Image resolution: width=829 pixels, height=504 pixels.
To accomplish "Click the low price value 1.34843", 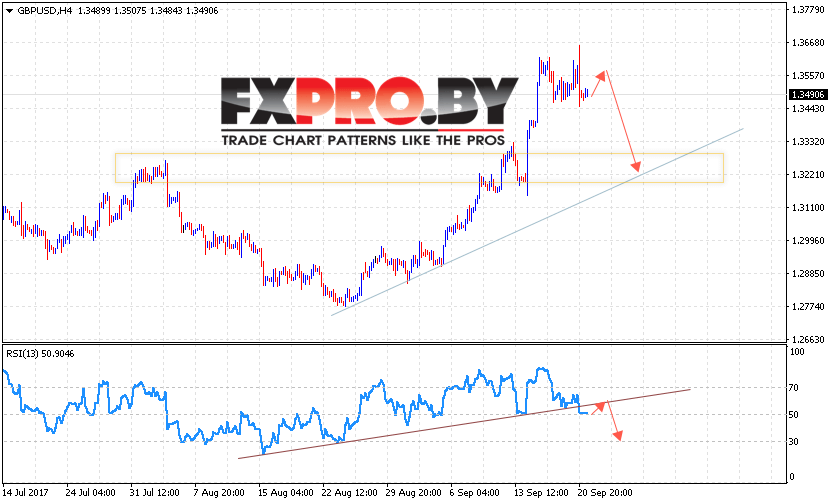I will point(166,11).
